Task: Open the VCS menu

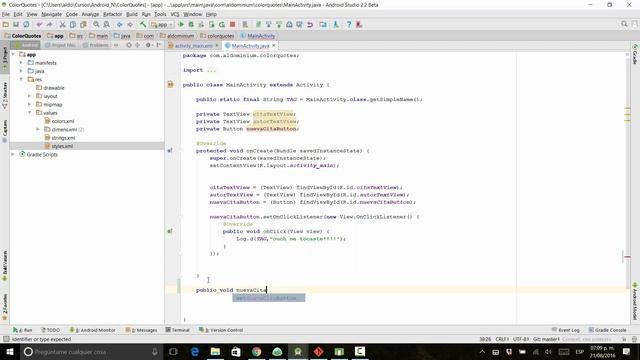Action: coord(175,14)
